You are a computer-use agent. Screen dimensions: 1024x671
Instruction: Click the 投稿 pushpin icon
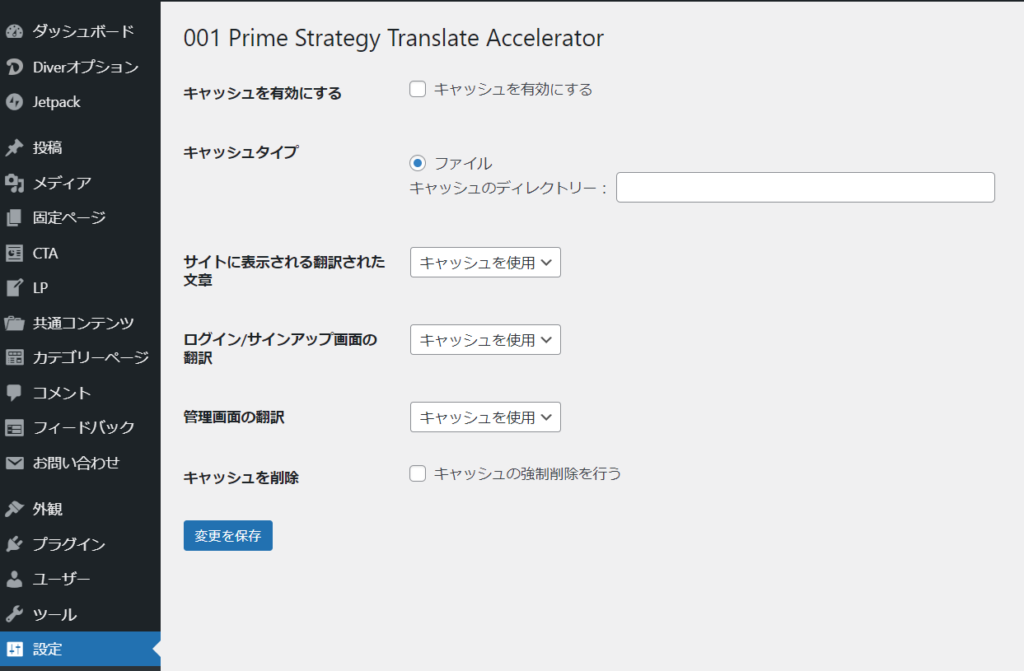[14, 148]
